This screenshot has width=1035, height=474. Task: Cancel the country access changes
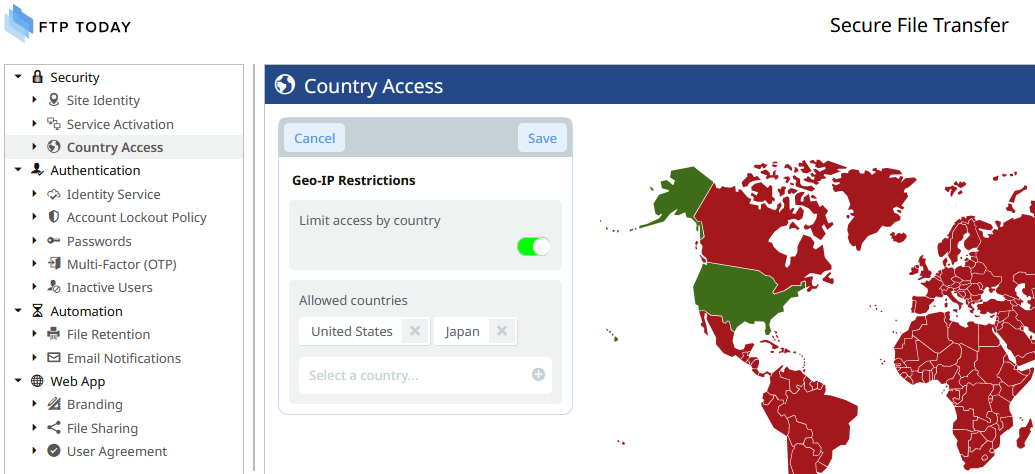tap(315, 138)
